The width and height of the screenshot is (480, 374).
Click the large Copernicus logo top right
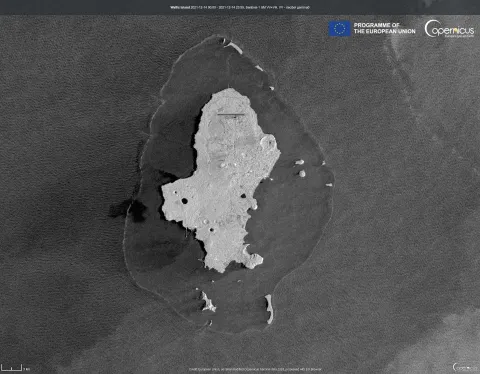tap(449, 29)
